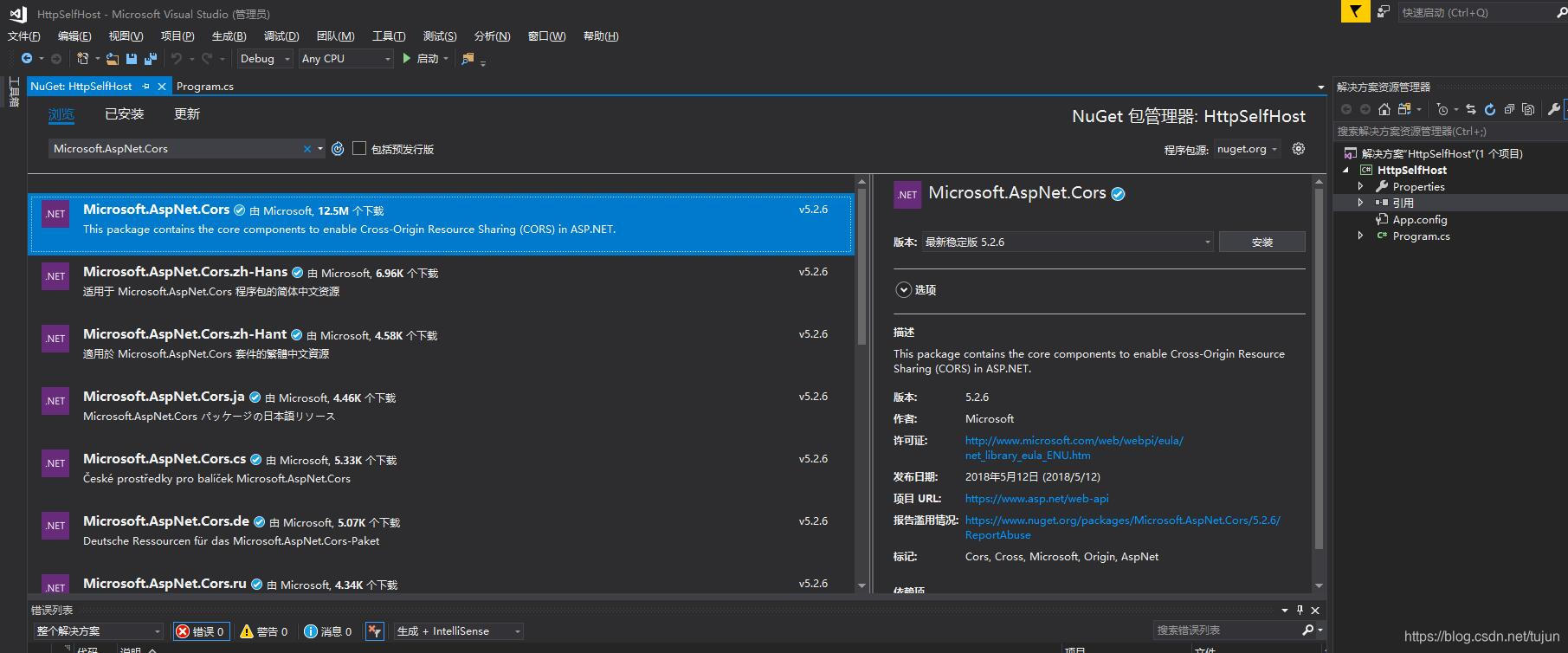Toggle messages filter in error list
The width and height of the screenshot is (1568, 653).
(328, 631)
